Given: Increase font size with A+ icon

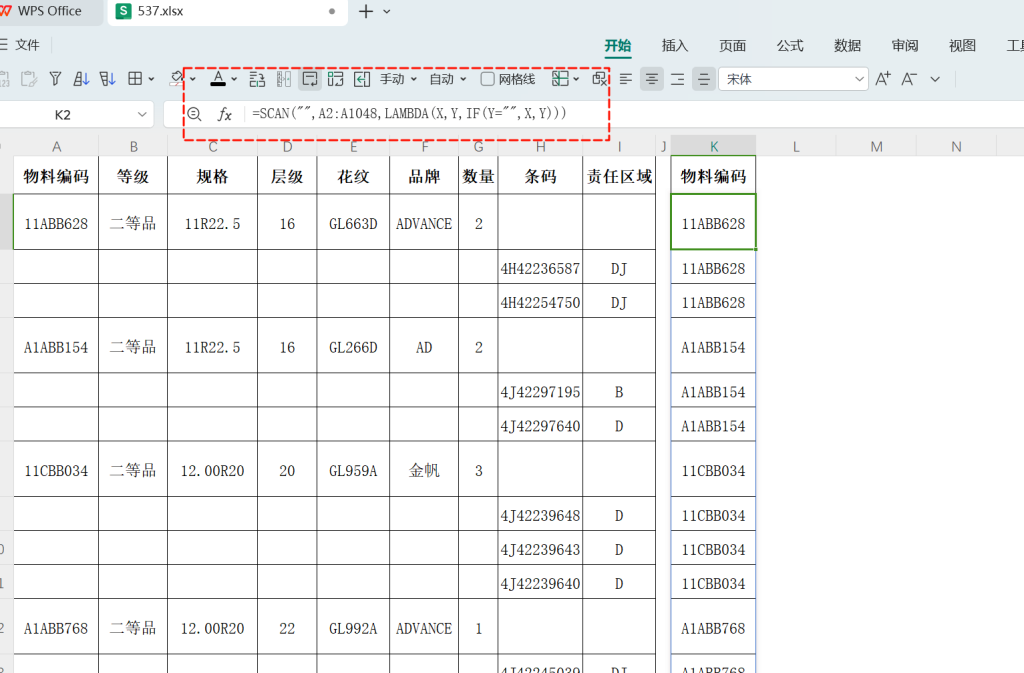Looking at the screenshot, I should point(883,79).
